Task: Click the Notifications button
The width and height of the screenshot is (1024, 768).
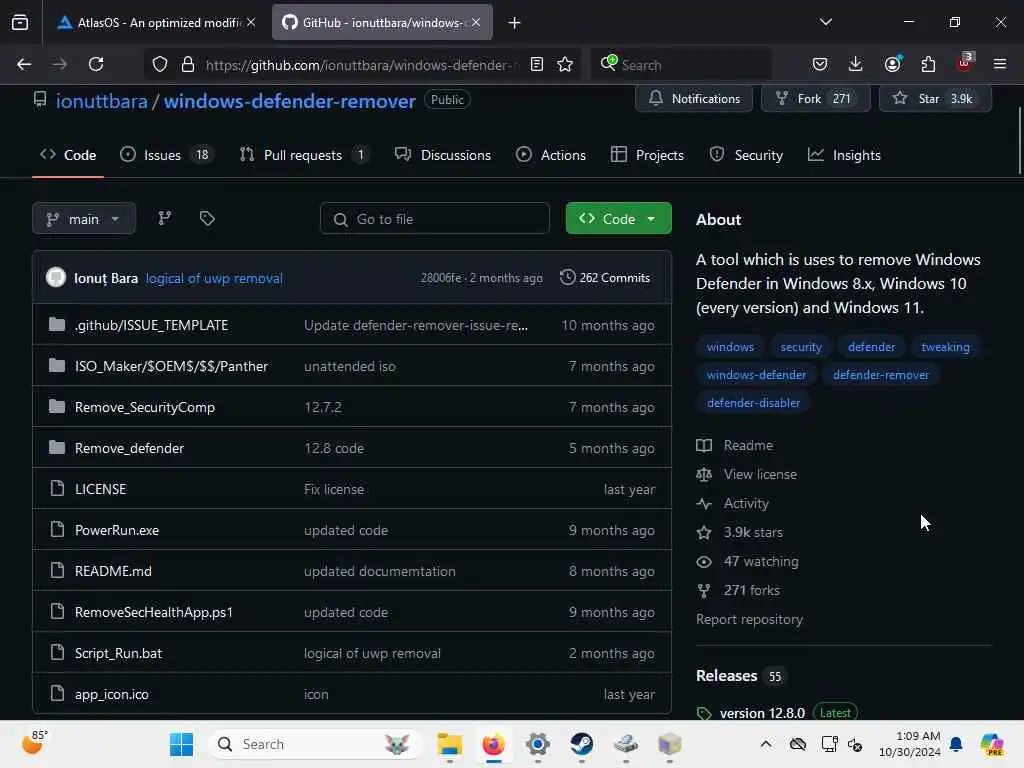Action: (x=694, y=99)
